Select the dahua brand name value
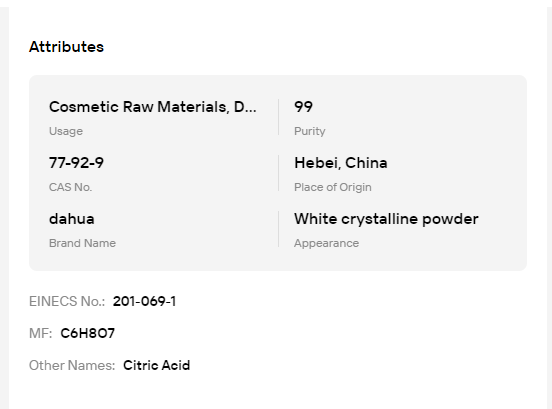Viewport: 552px width, 409px height. point(71,219)
